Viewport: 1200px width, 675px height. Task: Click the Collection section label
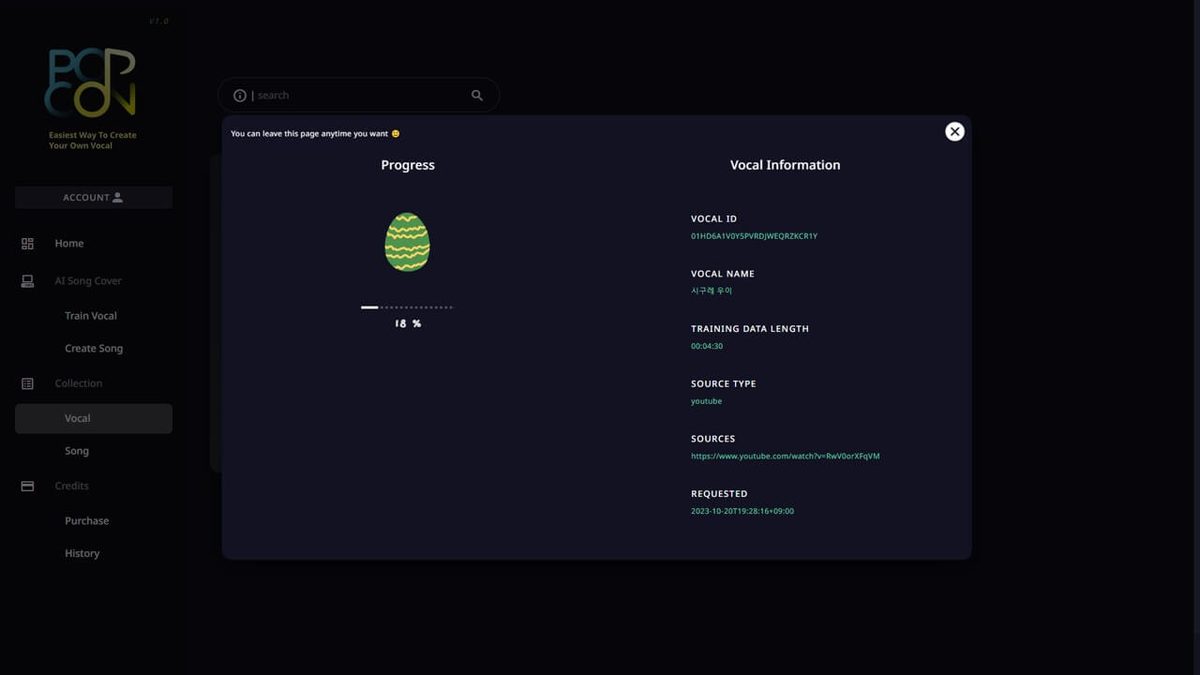[x=78, y=383]
